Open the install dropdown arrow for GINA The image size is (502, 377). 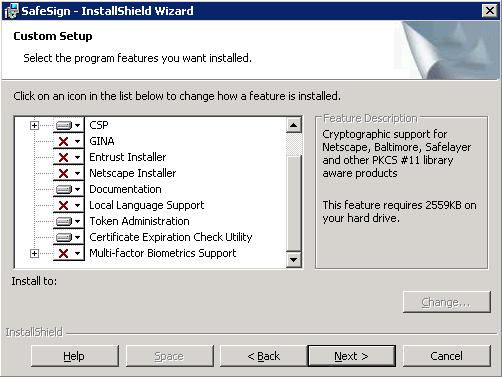pyautogui.click(x=77, y=142)
